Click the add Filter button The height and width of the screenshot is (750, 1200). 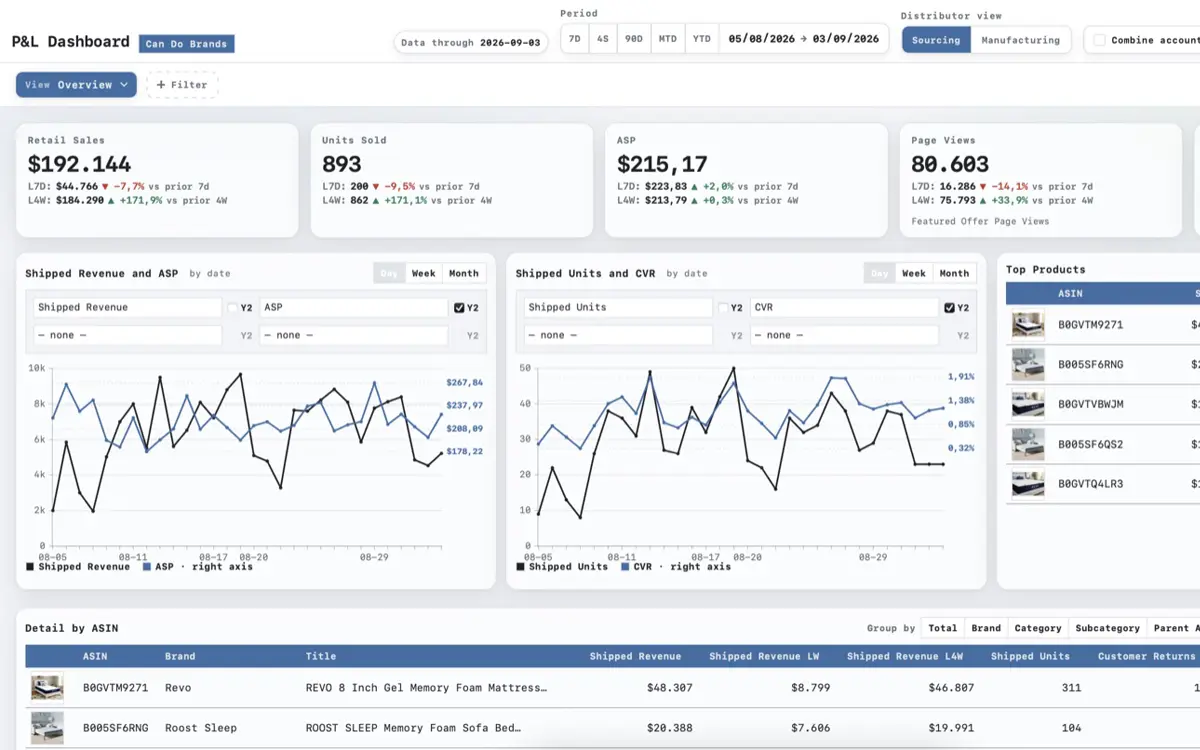182,85
